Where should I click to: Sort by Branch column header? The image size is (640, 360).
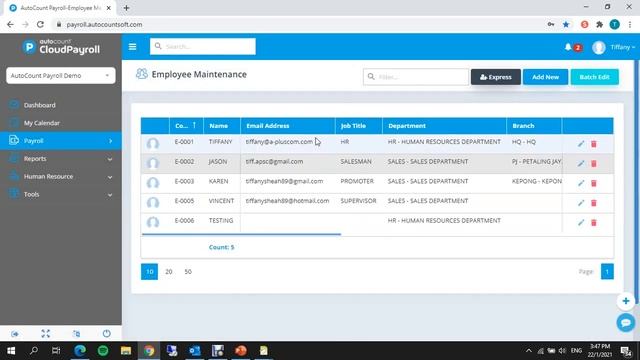(534, 126)
